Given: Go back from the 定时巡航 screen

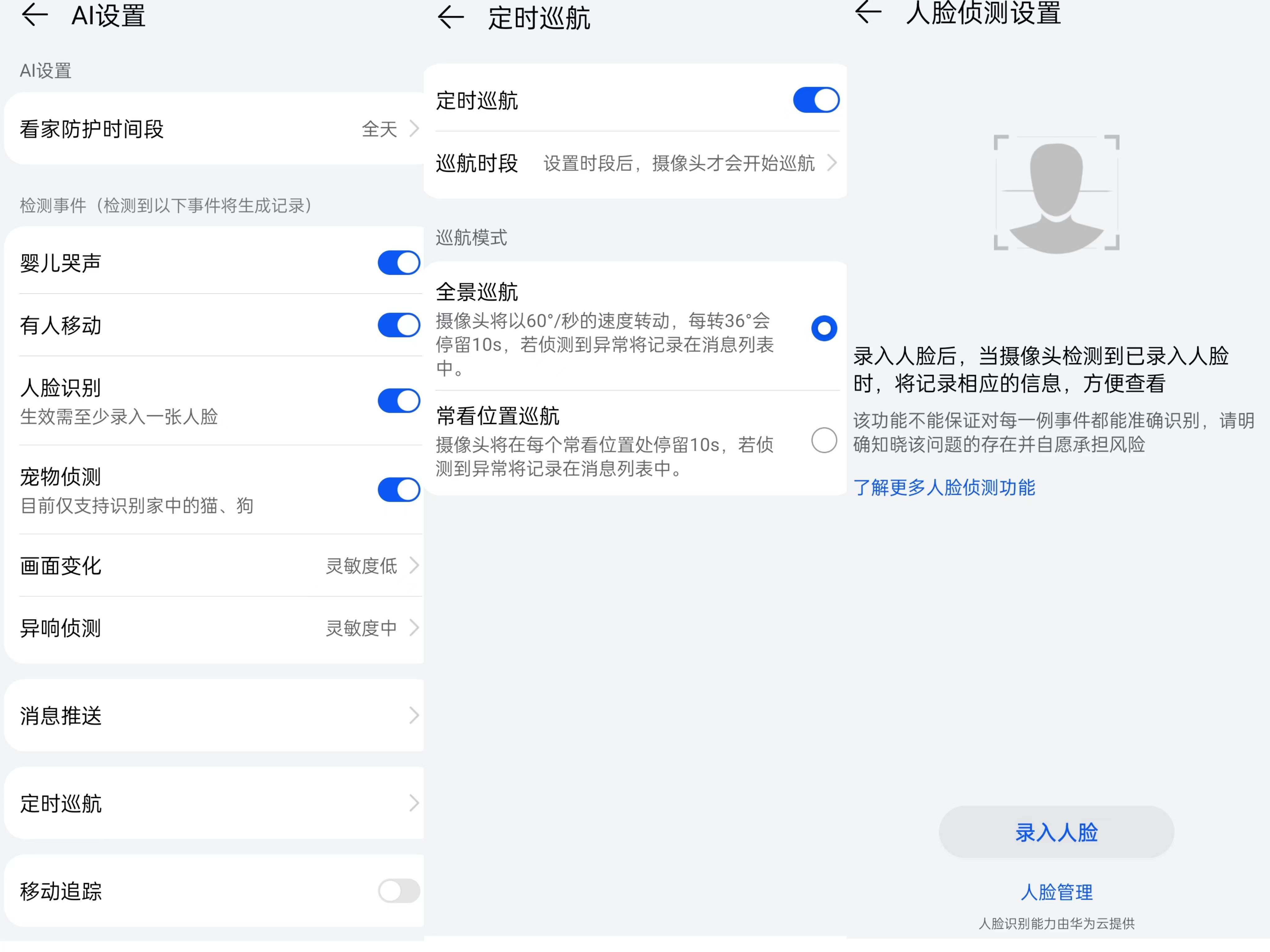Looking at the screenshot, I should [x=451, y=17].
